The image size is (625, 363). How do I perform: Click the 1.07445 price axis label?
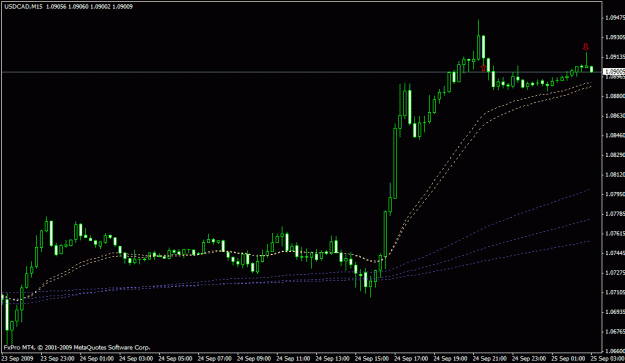[x=615, y=253]
